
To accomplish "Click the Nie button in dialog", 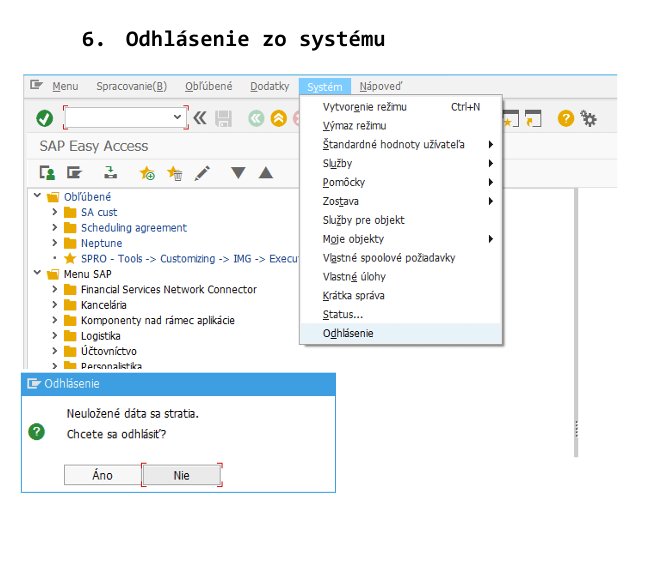I will pos(181,475).
